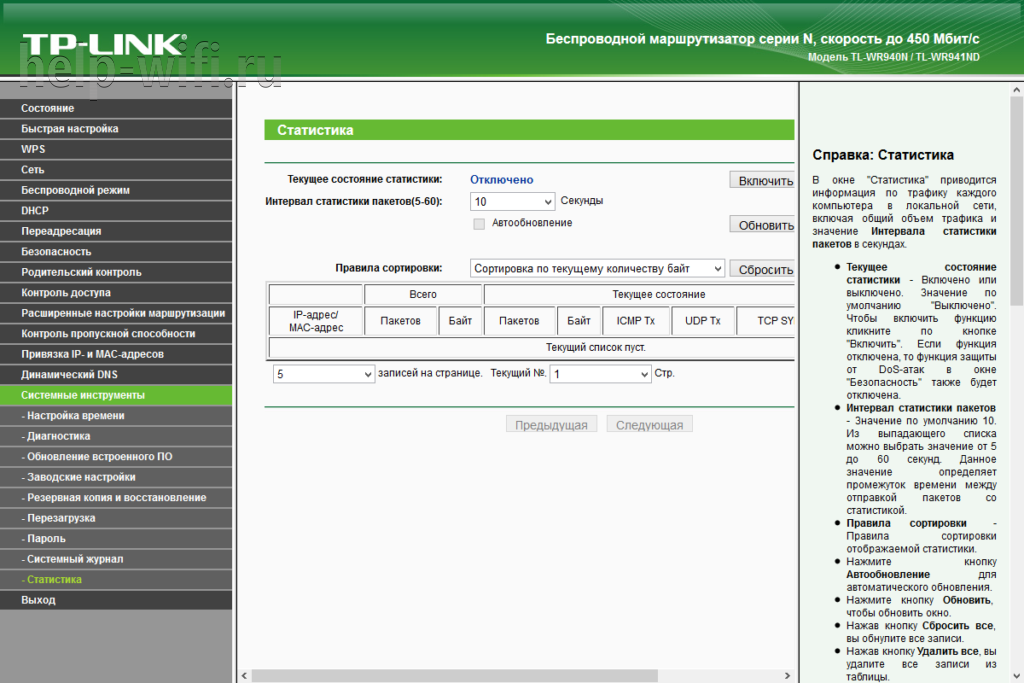
Task: Click Выход to log out
Action: pyautogui.click(x=39, y=600)
